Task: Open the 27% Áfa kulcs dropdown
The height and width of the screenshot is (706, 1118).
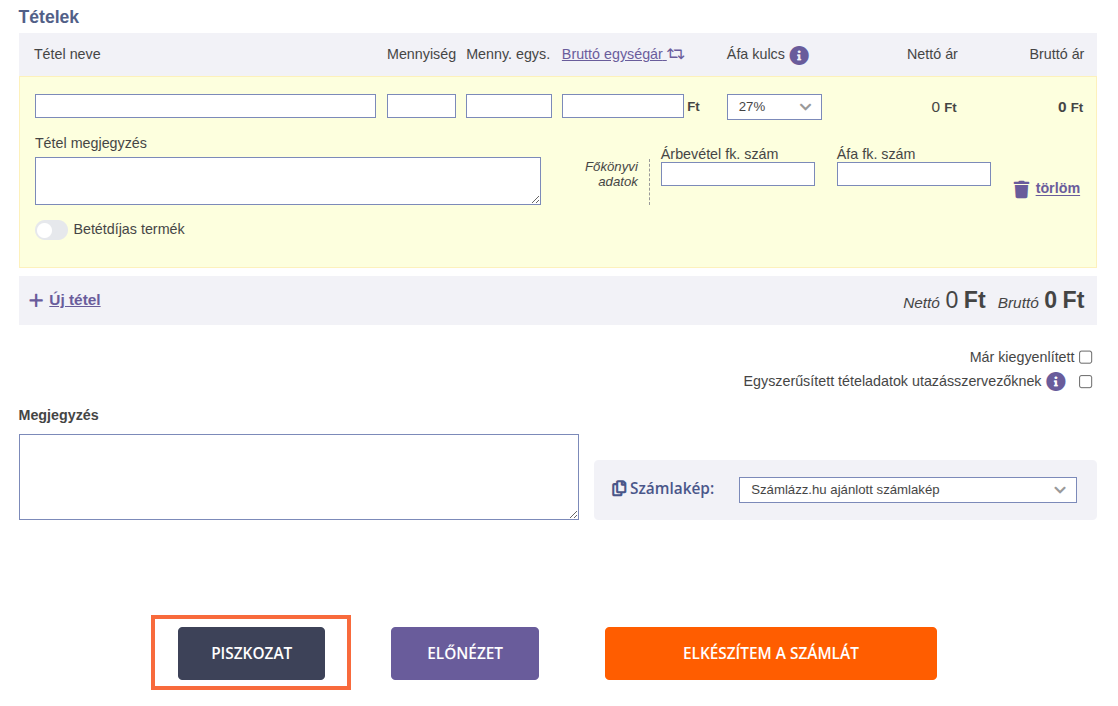Action: (774, 107)
